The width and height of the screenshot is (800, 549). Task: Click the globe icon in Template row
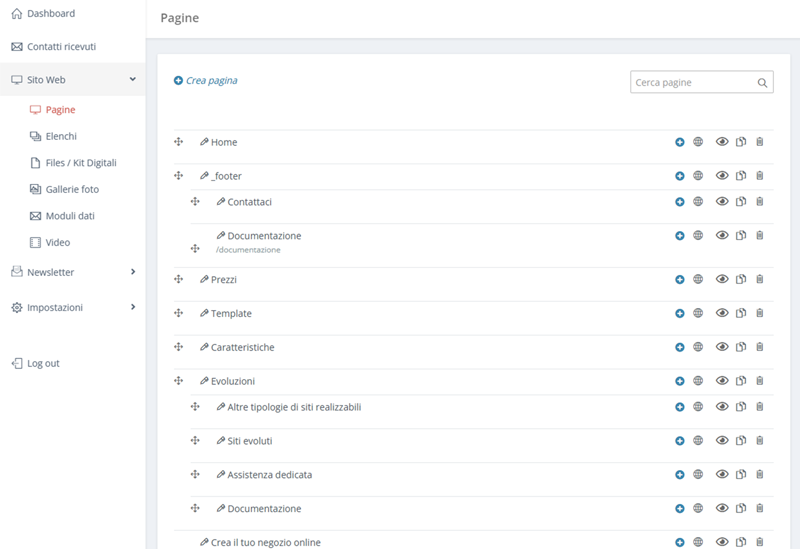[x=698, y=314]
